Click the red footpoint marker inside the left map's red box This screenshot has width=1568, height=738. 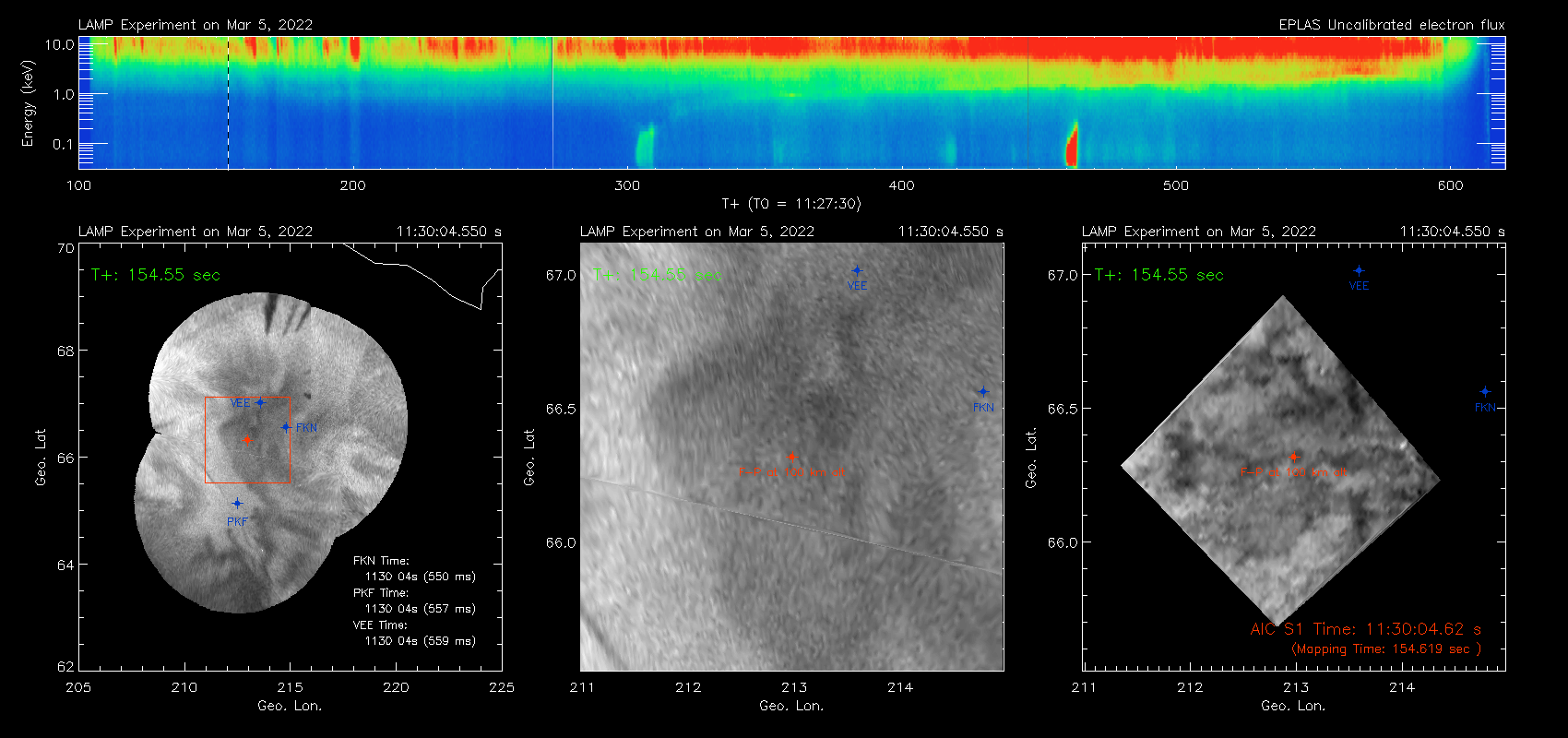point(247,440)
